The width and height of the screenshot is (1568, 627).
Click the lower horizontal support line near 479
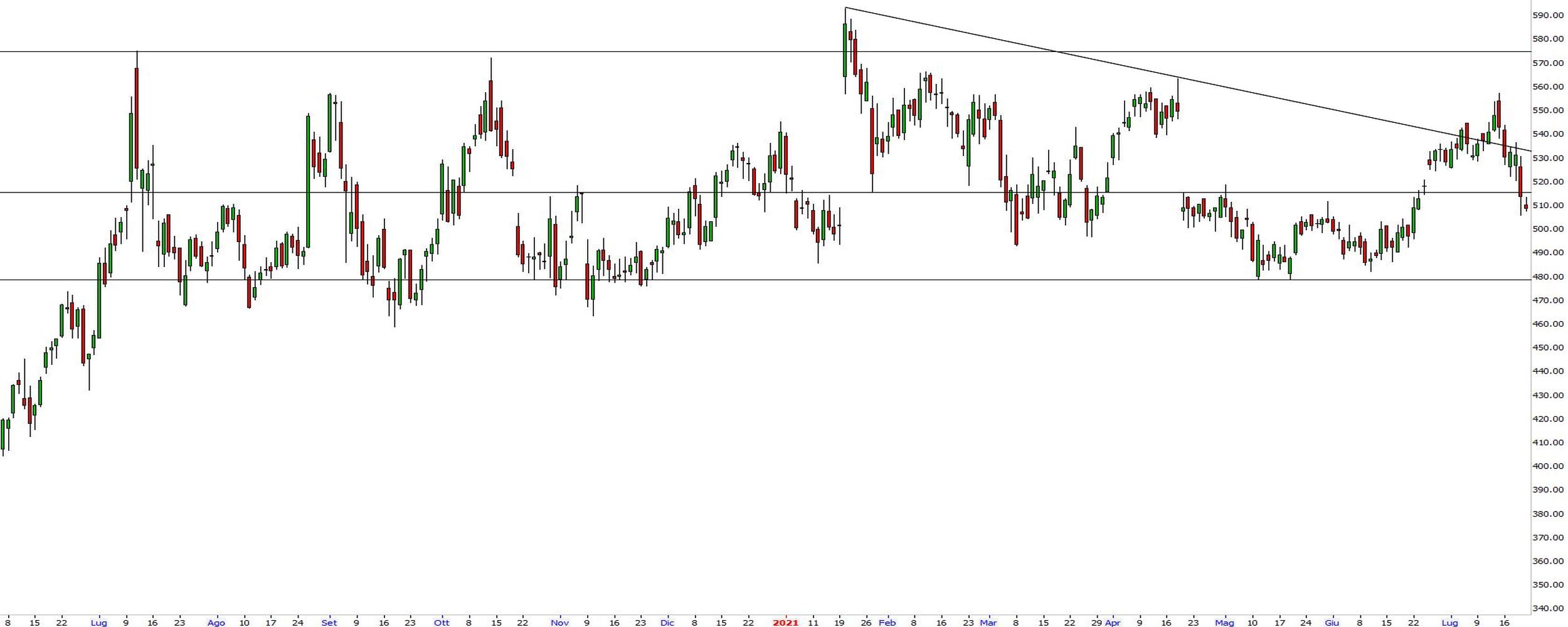tap(941, 280)
